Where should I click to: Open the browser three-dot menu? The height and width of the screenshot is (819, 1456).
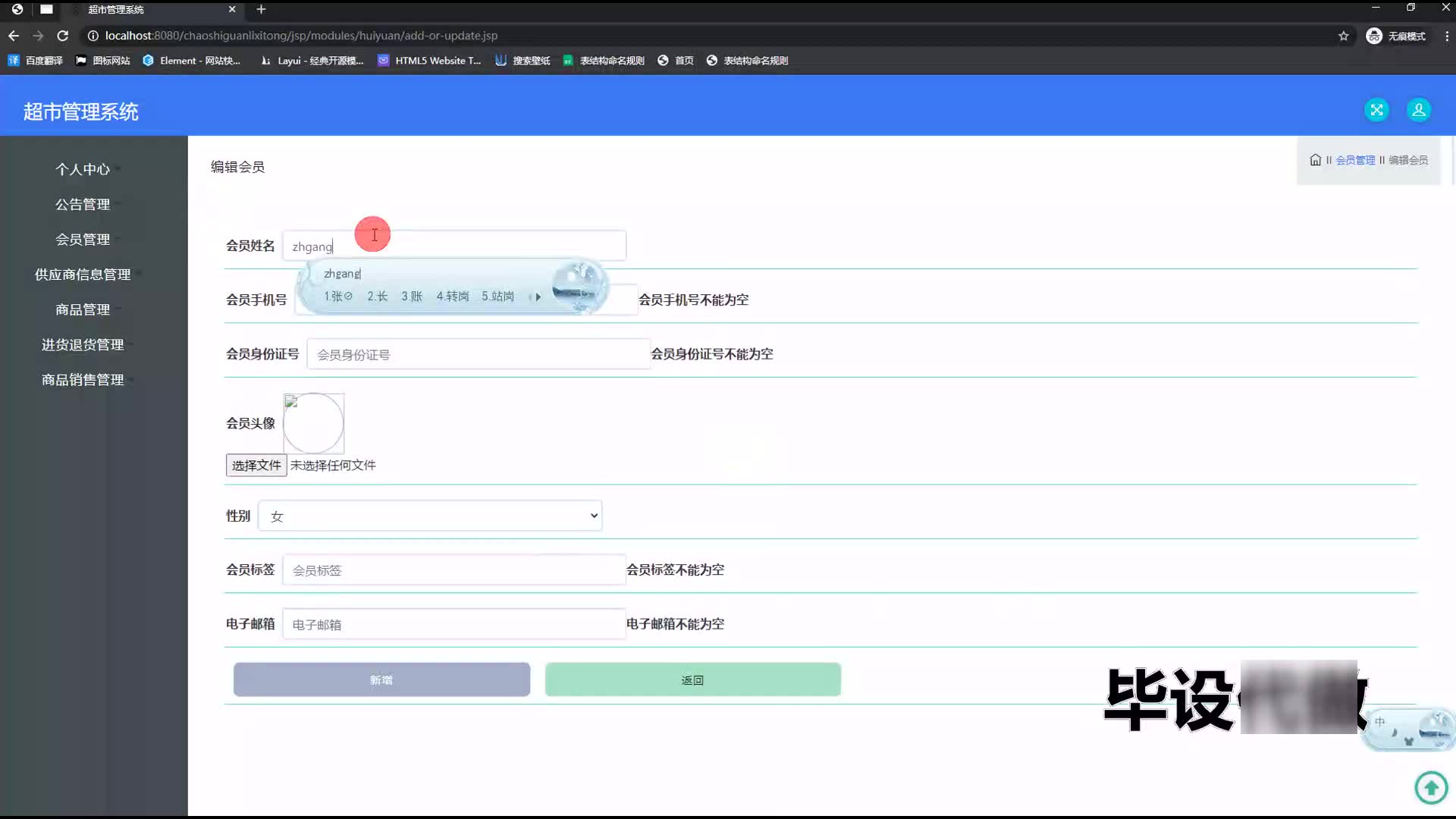(1446, 36)
